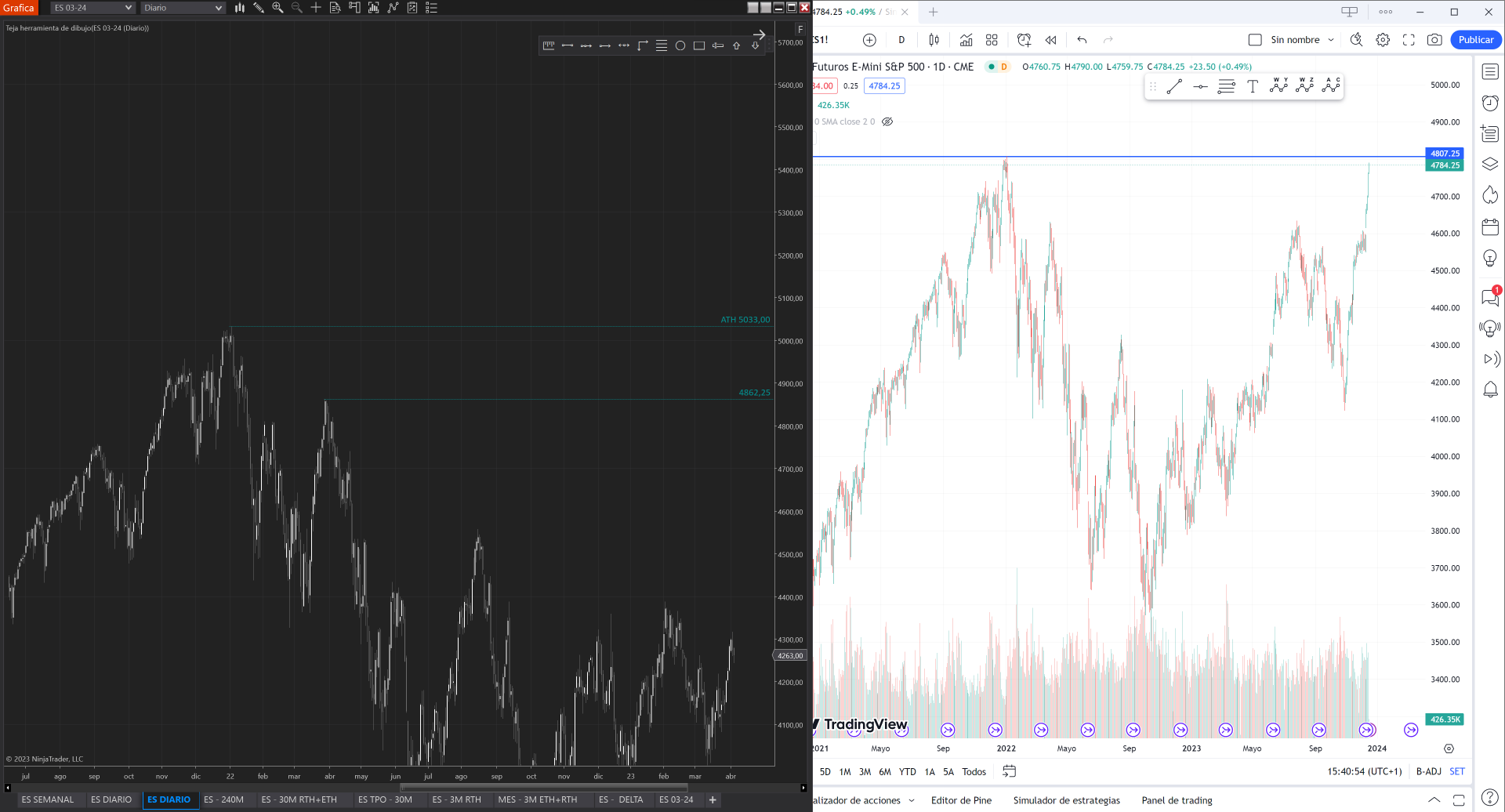The width and height of the screenshot is (1505, 812).
Task: Open the D timeframe selector in TradingView
Action: point(901,40)
